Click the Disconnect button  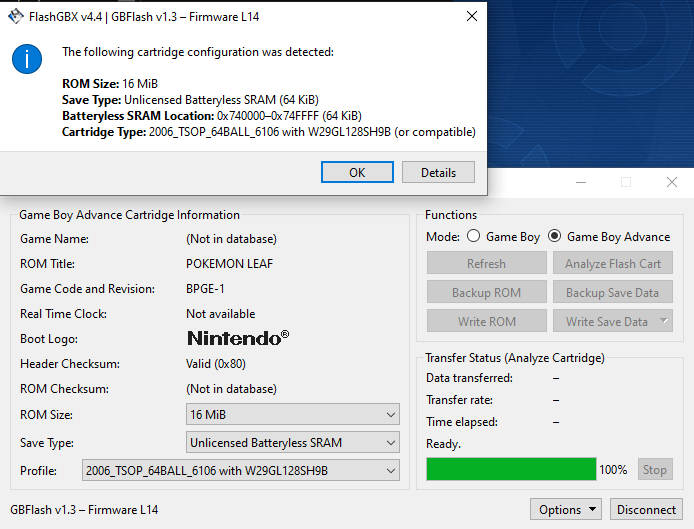click(646, 510)
